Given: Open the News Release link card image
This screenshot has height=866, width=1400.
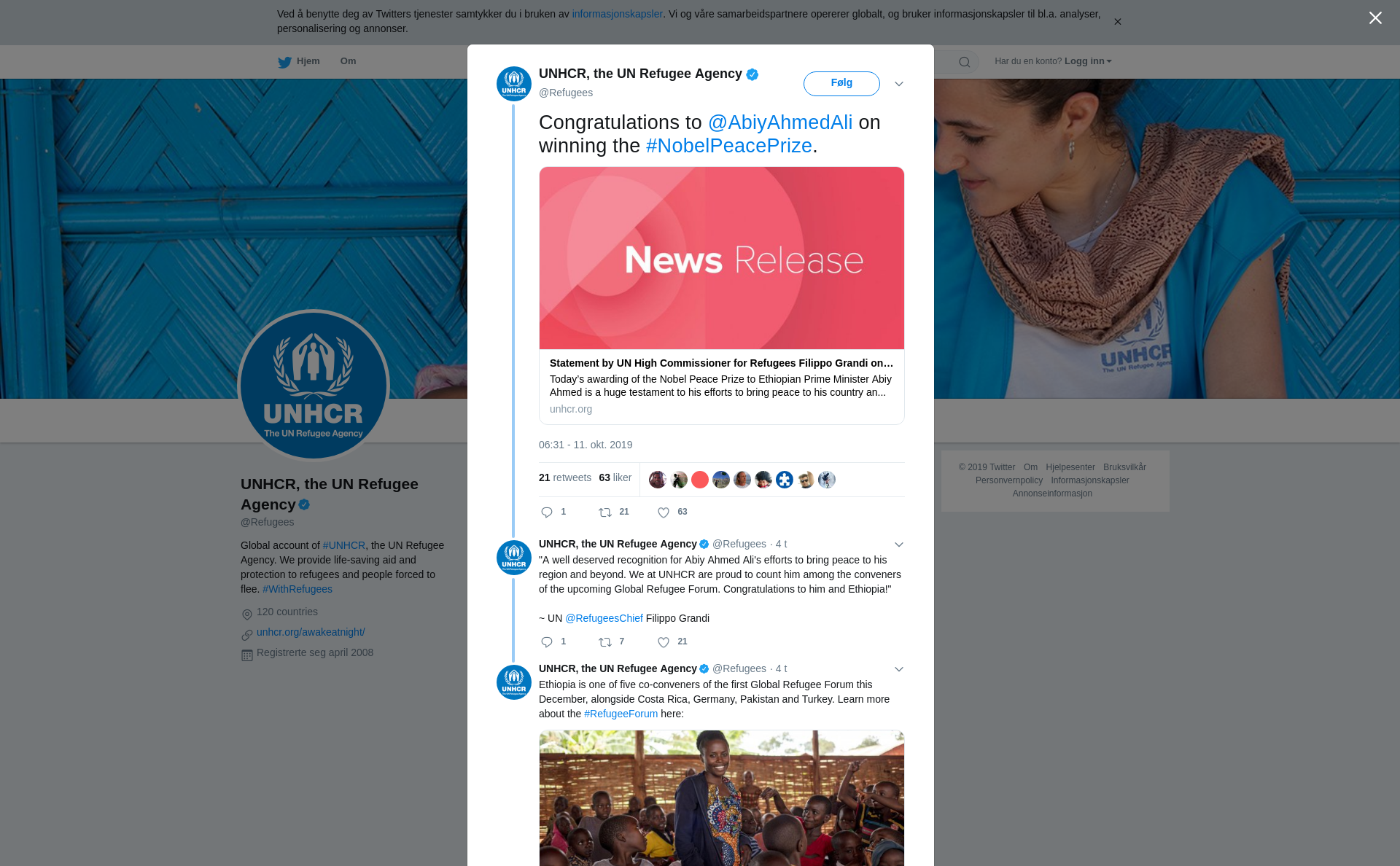Looking at the screenshot, I should (x=722, y=258).
